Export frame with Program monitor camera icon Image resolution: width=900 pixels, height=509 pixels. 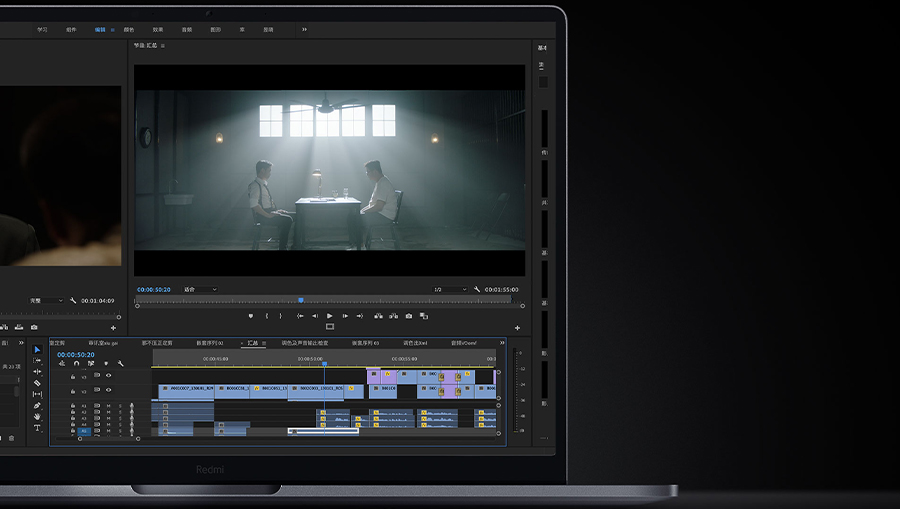pos(409,316)
